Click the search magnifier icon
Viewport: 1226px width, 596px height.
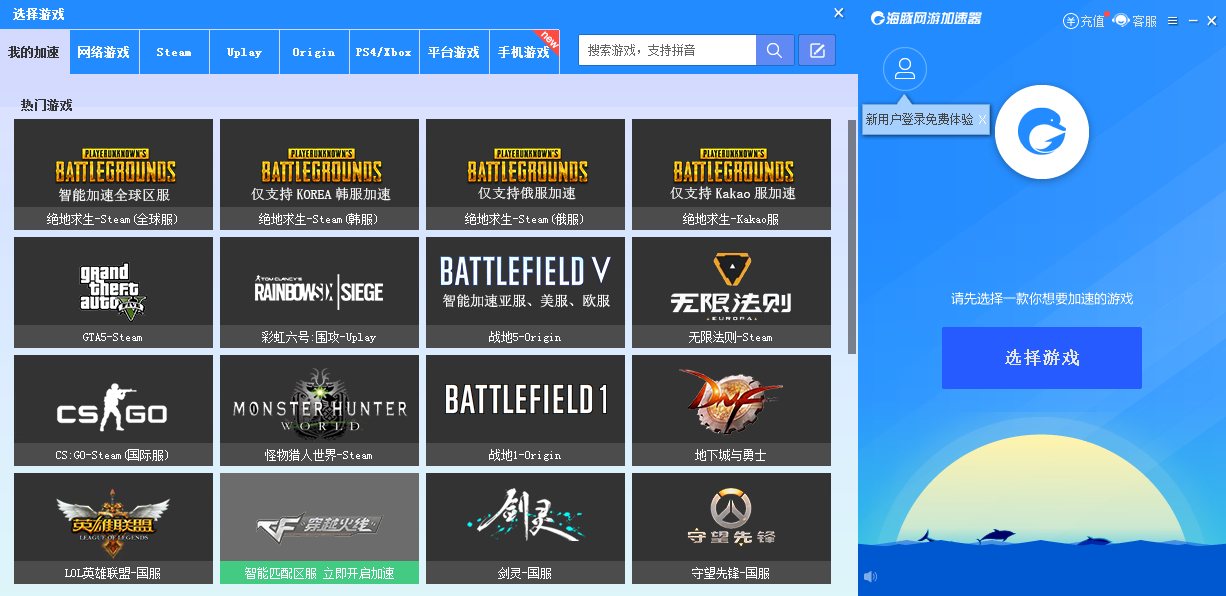pyautogui.click(x=775, y=50)
